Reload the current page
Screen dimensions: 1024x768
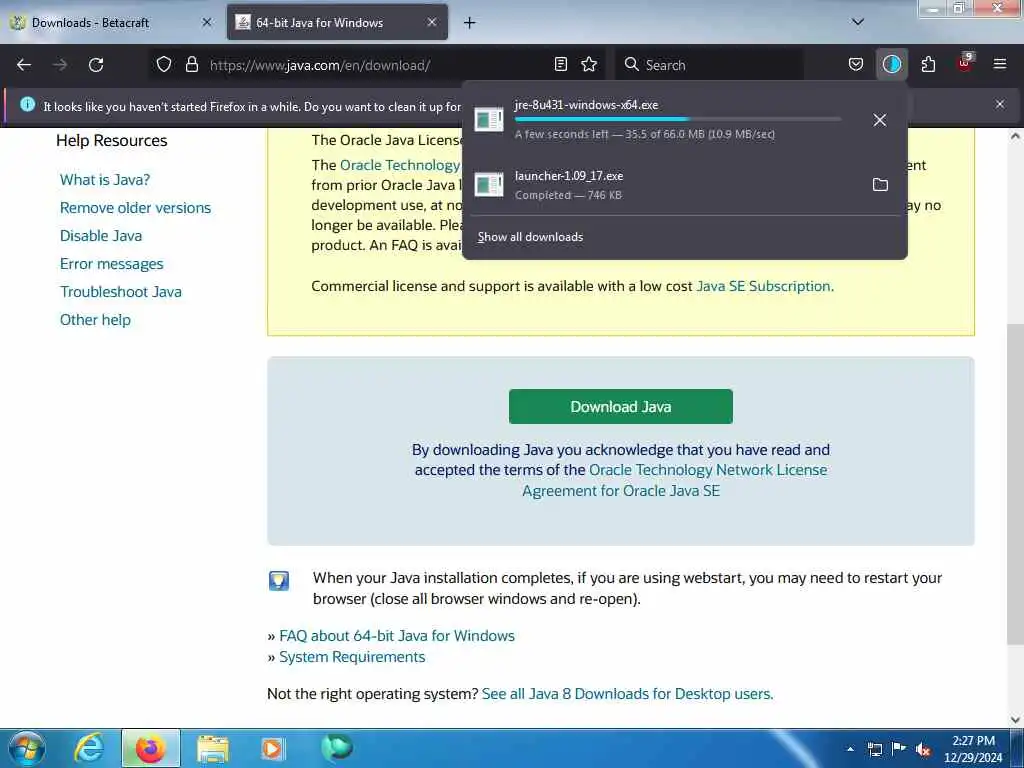tap(96, 65)
